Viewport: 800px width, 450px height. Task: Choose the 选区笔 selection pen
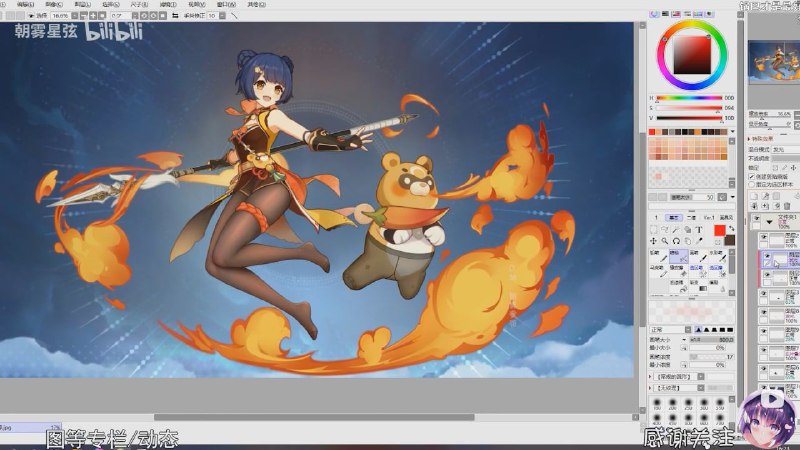pos(698,271)
